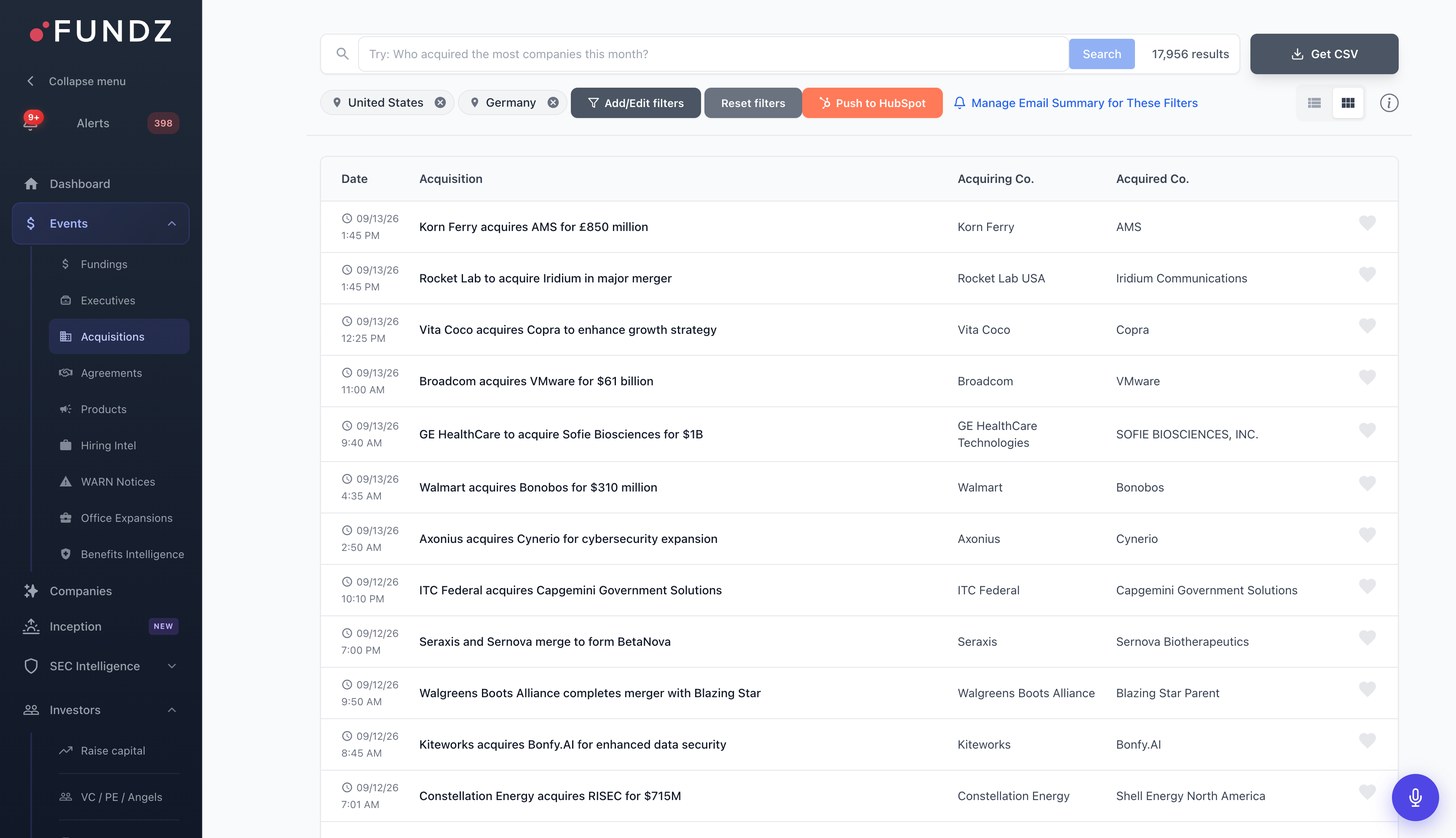The height and width of the screenshot is (838, 1456).
Task: Open Products events
Action: click(103, 409)
